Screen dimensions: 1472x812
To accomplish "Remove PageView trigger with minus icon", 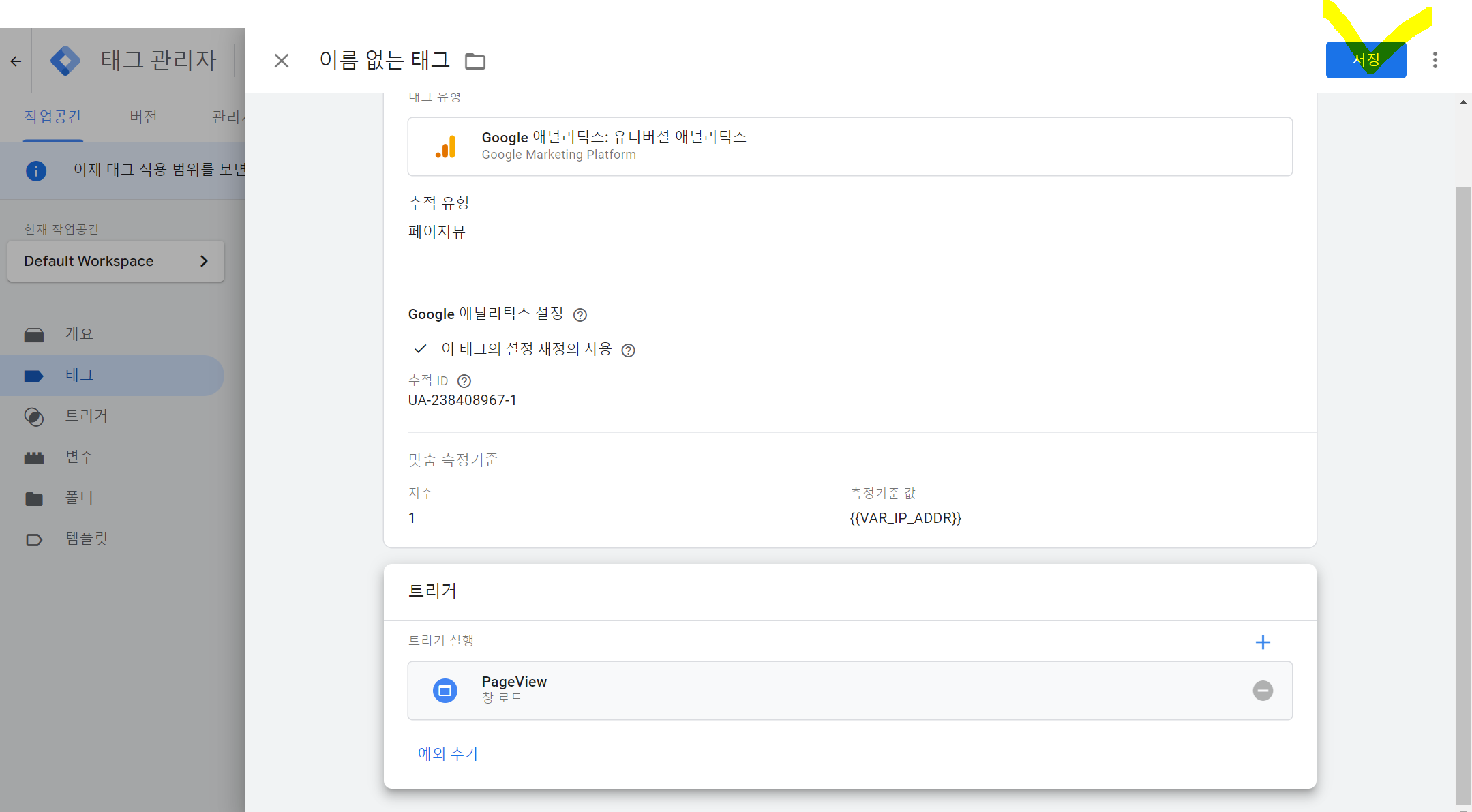I will 1262,691.
